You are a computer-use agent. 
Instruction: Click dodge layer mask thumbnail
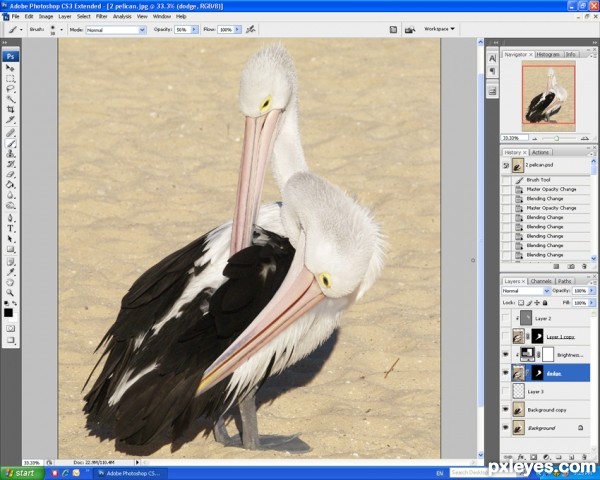[537, 373]
